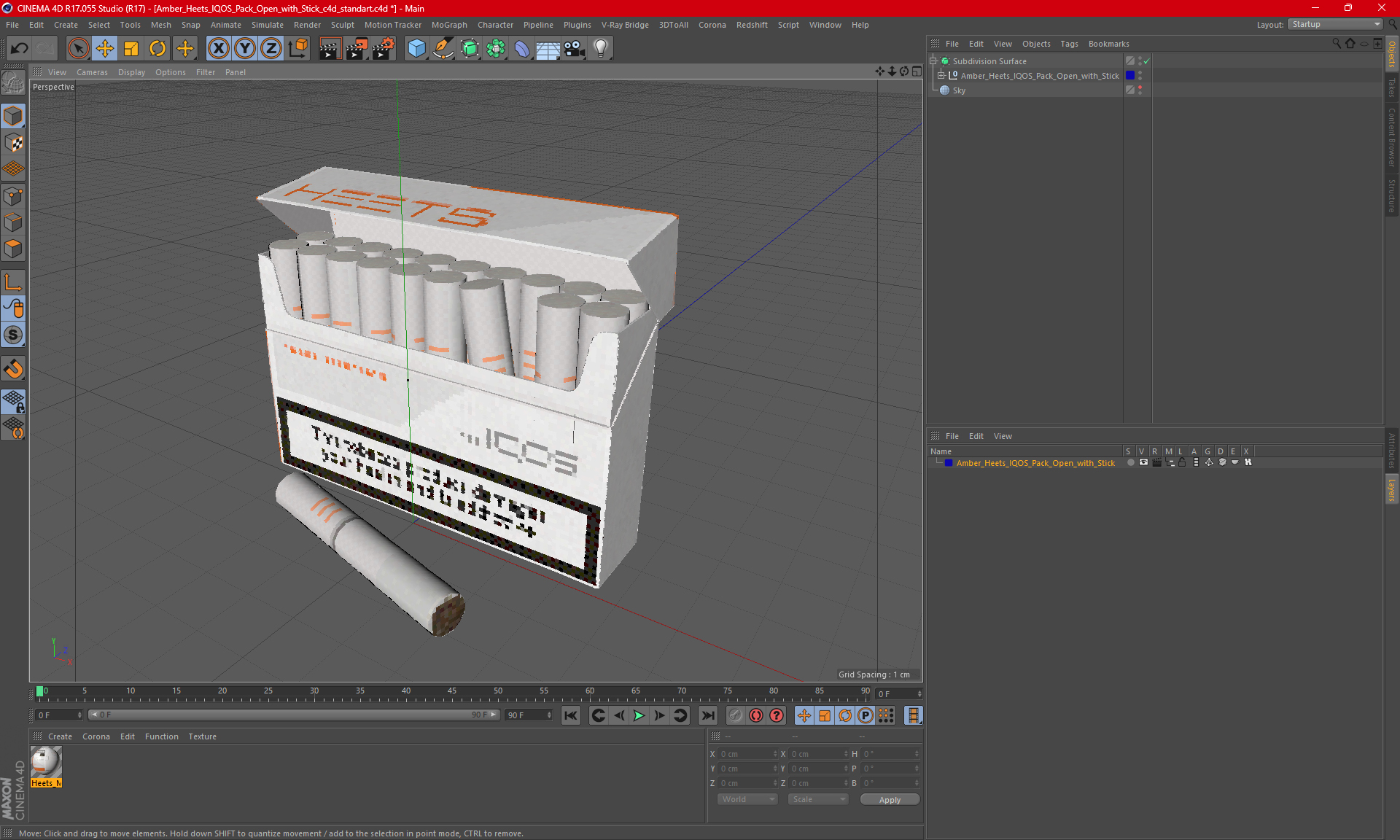The width and height of the screenshot is (1400, 840).
Task: Go to start of animation
Action: [571, 715]
